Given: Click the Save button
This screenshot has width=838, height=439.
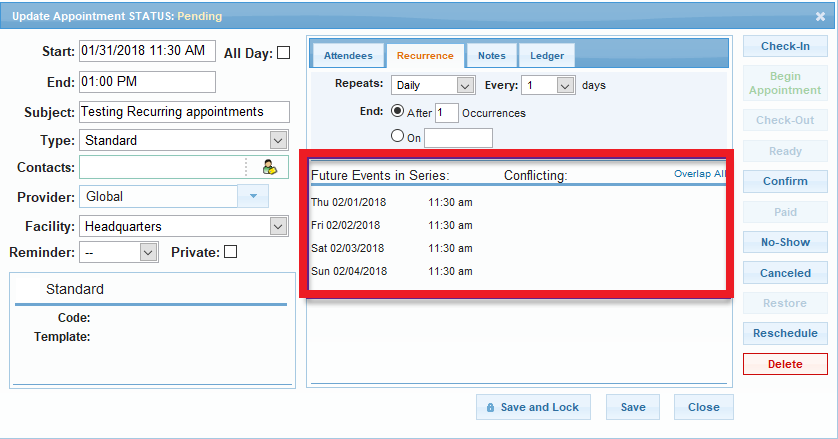Looking at the screenshot, I should [x=633, y=407].
